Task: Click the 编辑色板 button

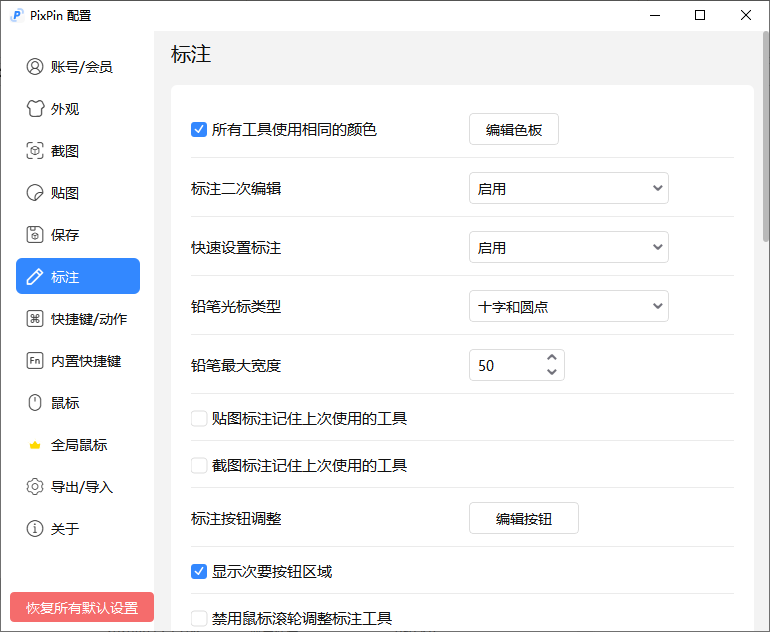Action: [x=514, y=129]
